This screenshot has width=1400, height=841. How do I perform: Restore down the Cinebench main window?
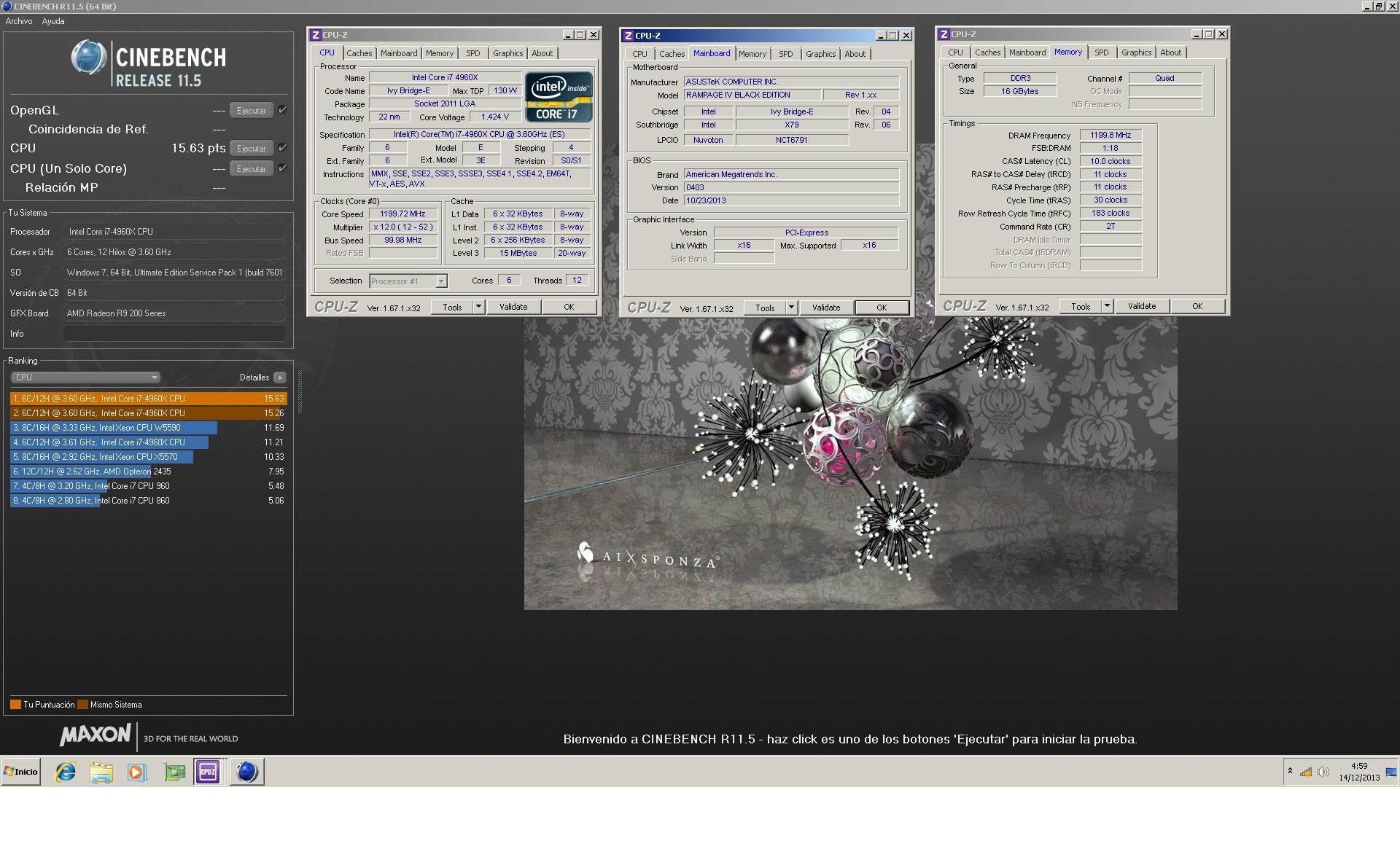click(x=1379, y=6)
